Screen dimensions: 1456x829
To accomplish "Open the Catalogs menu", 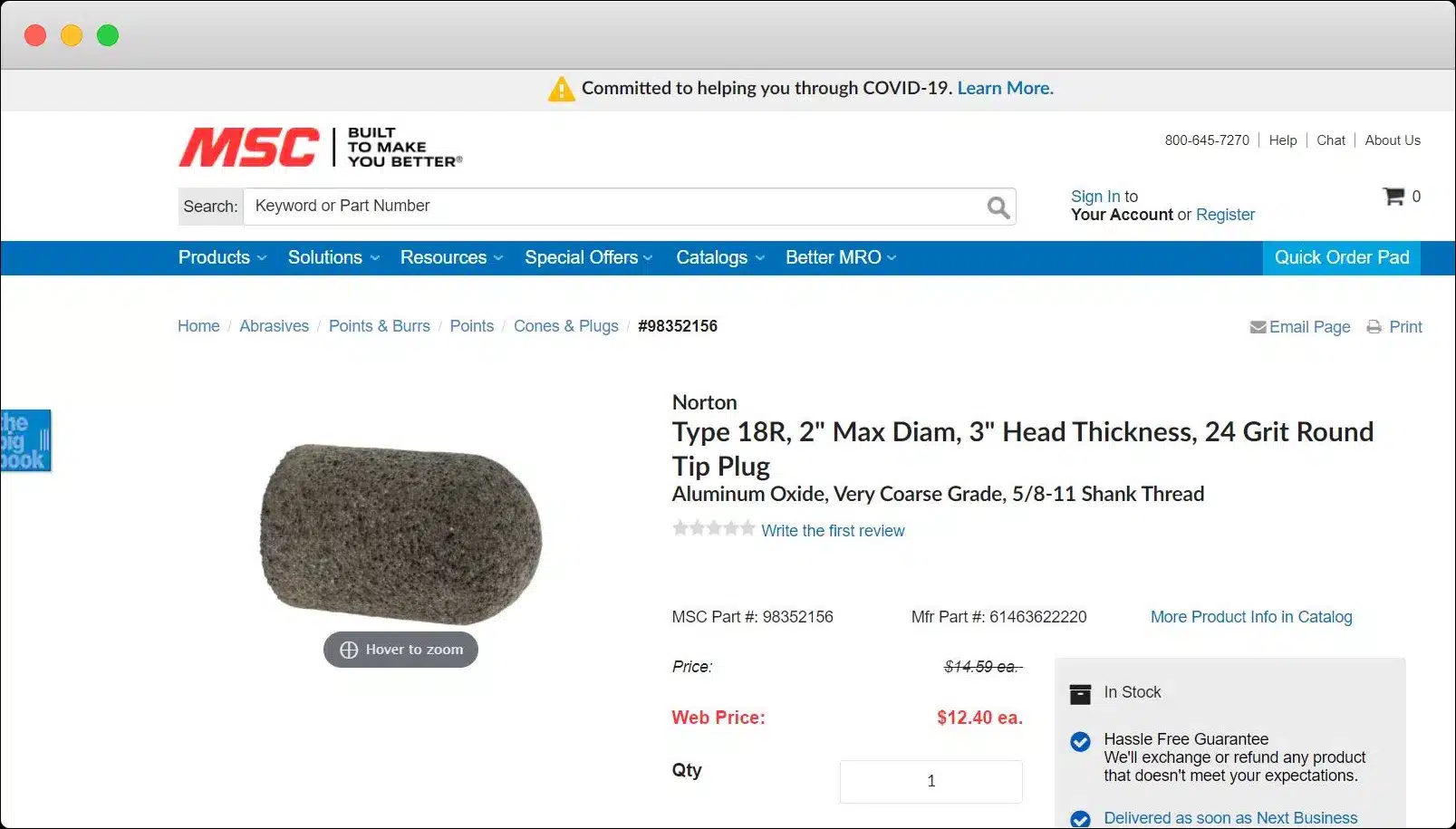I will point(720,258).
